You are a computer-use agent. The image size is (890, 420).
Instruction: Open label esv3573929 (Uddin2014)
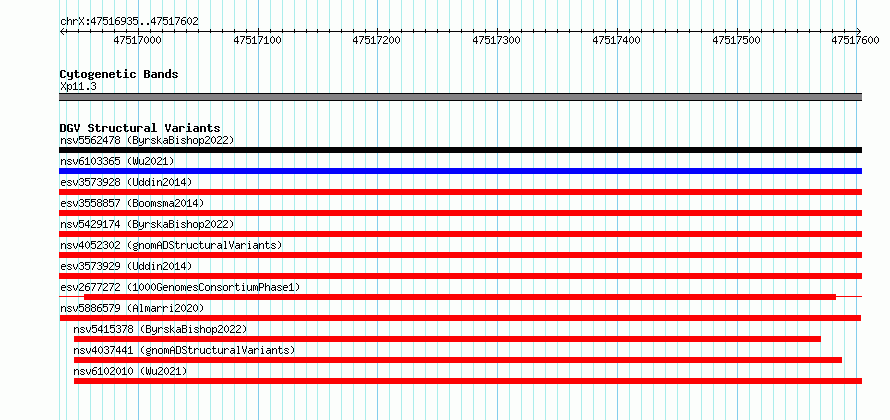click(x=126, y=266)
